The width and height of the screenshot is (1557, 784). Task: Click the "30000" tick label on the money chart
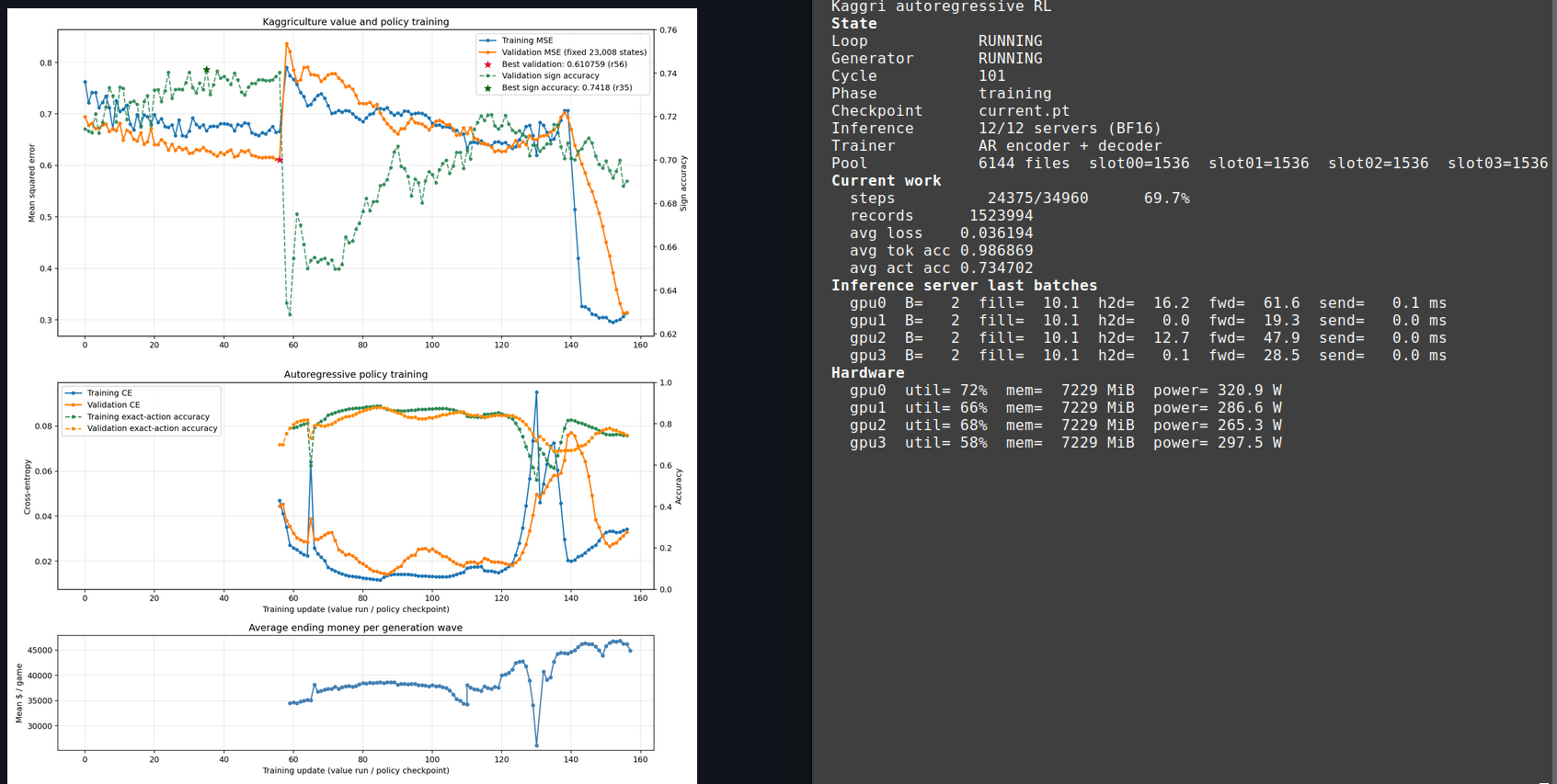tap(40, 727)
